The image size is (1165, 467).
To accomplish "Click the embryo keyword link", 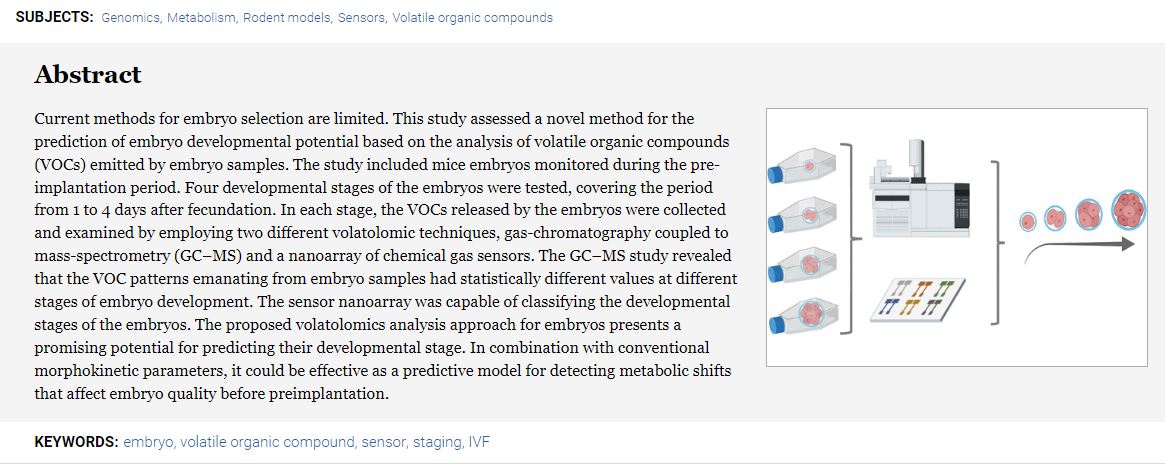I will 149,442.
